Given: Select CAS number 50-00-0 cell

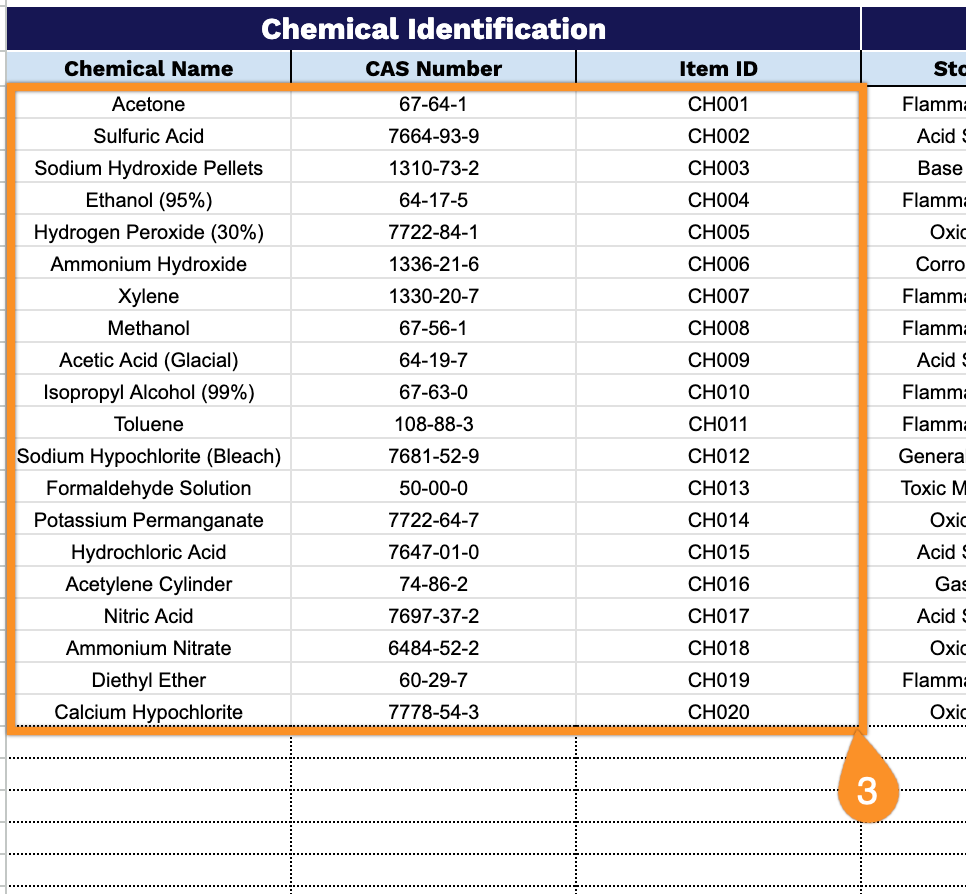Looking at the screenshot, I should coord(433,488).
